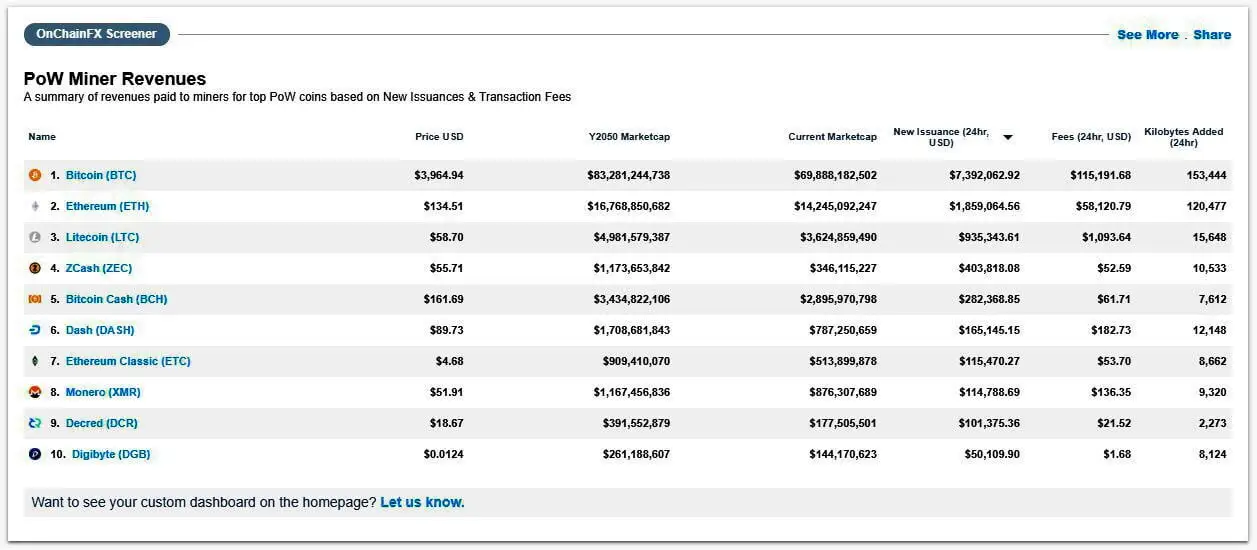Click the Monero coin icon

(35, 392)
